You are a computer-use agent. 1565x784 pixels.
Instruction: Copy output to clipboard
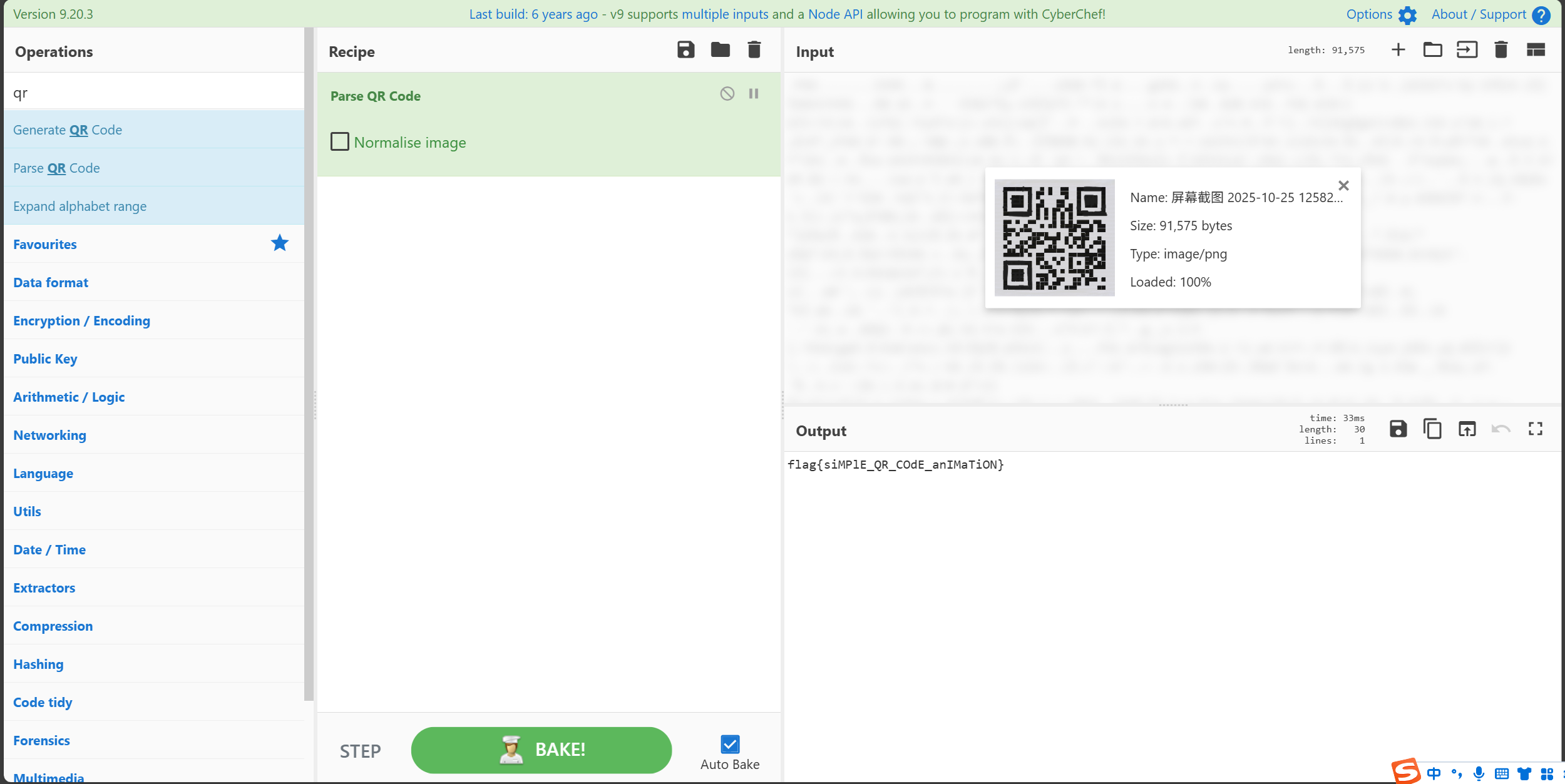[1432, 429]
